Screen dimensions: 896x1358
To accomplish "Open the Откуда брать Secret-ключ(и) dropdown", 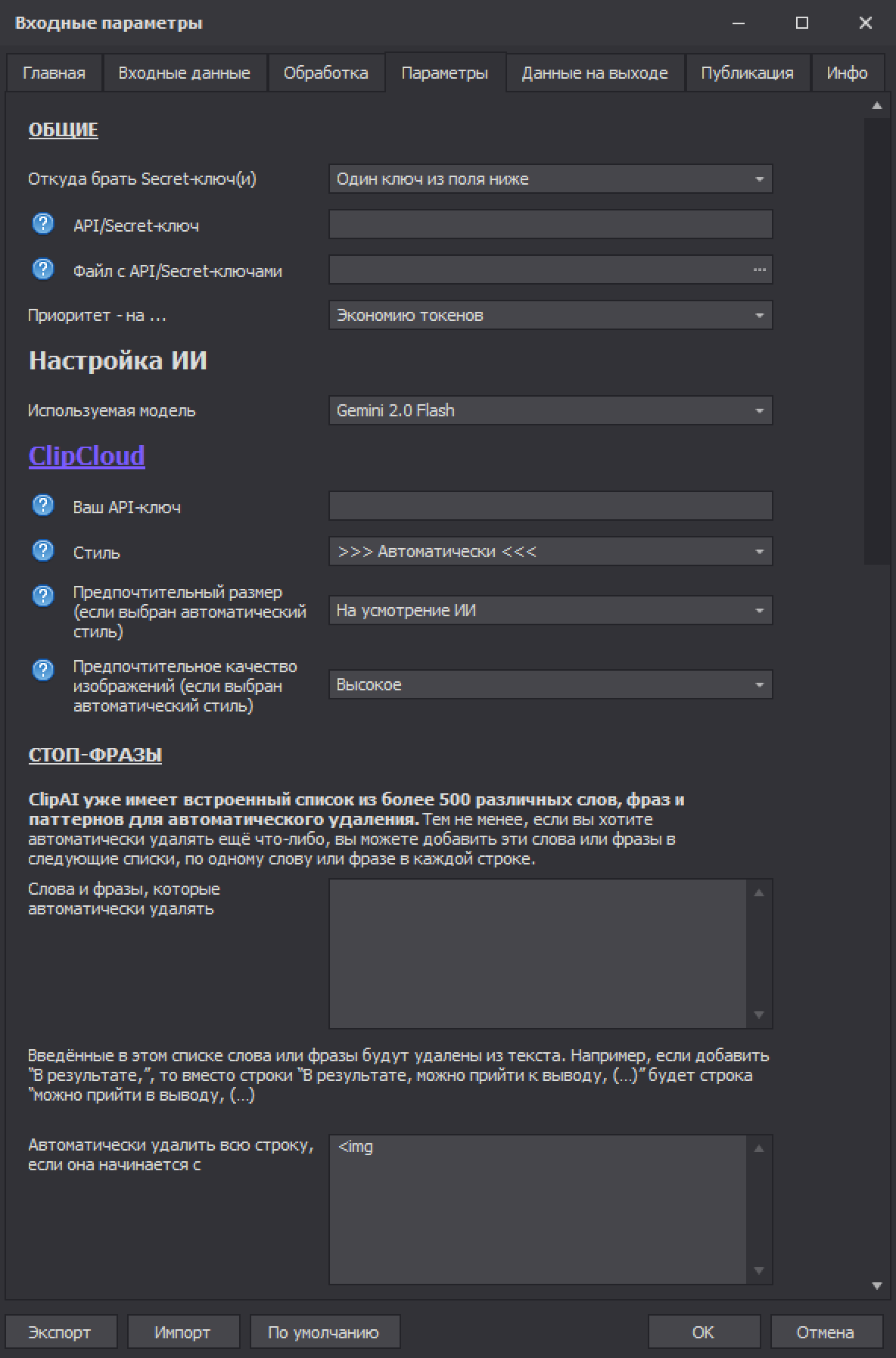I will [550, 179].
